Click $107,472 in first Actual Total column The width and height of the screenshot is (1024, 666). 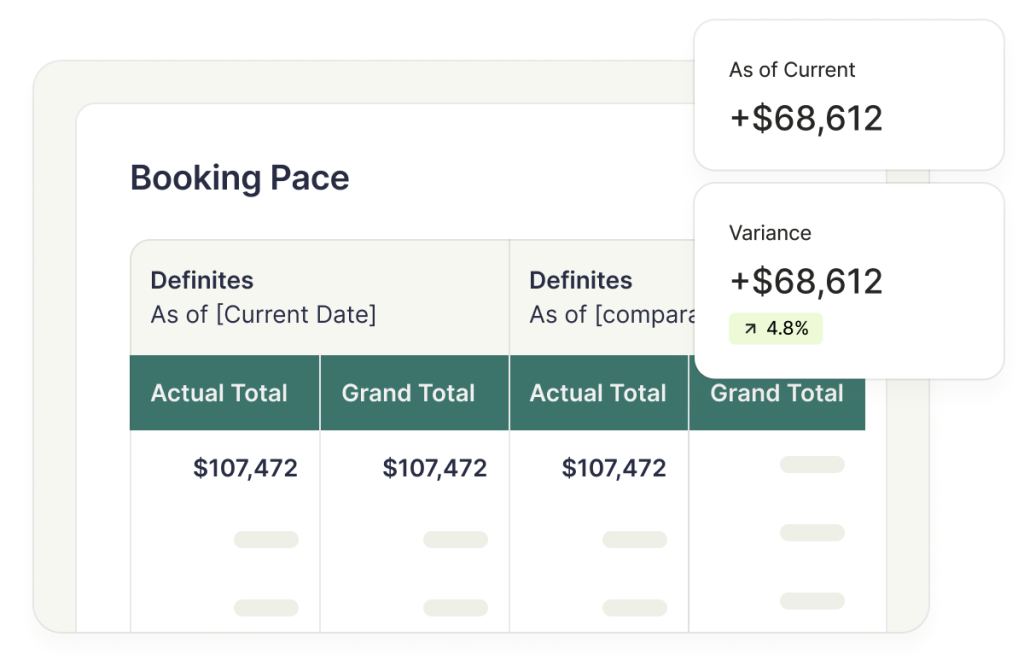(246, 468)
